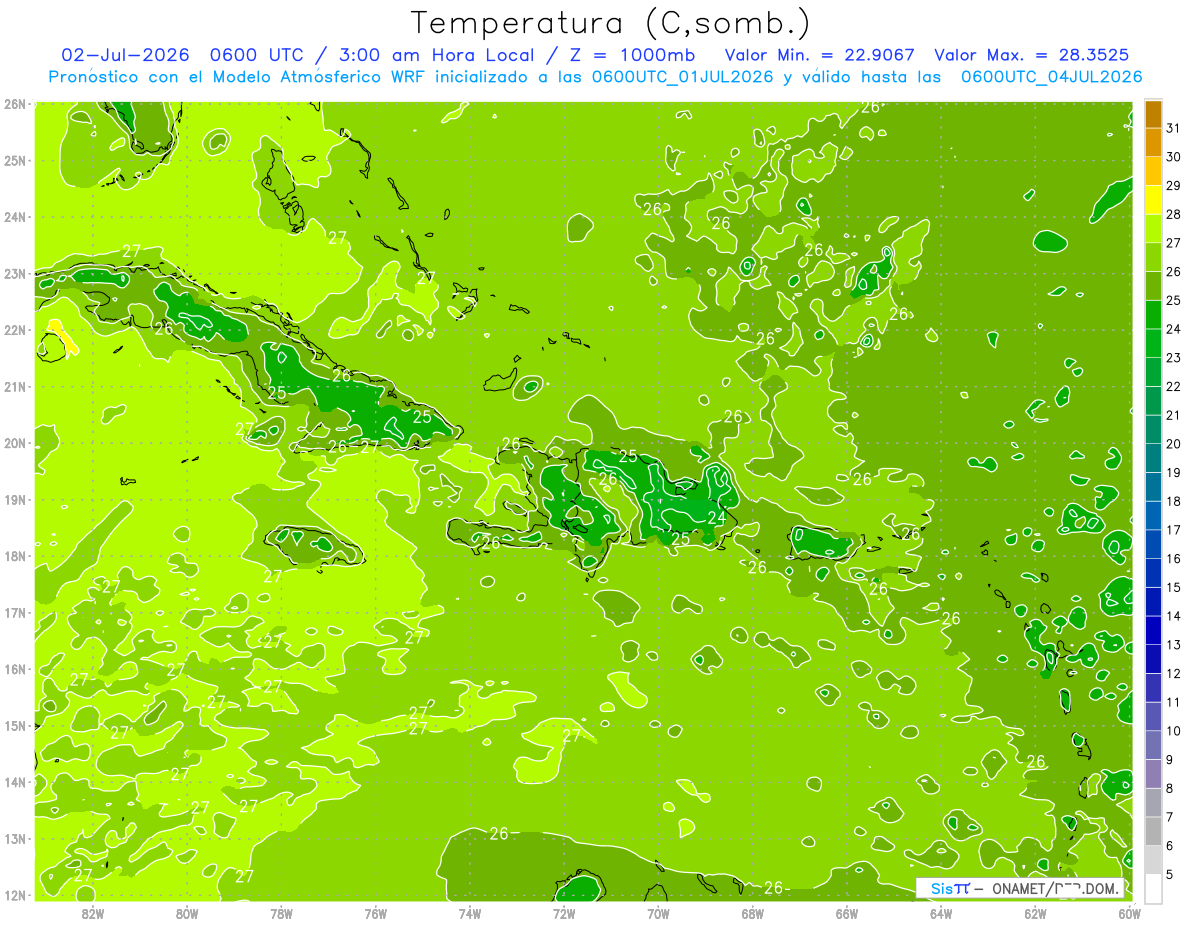Select 'Valor Min. = 22.9067' text
This screenshot has width=1200, height=927.
pos(822,54)
